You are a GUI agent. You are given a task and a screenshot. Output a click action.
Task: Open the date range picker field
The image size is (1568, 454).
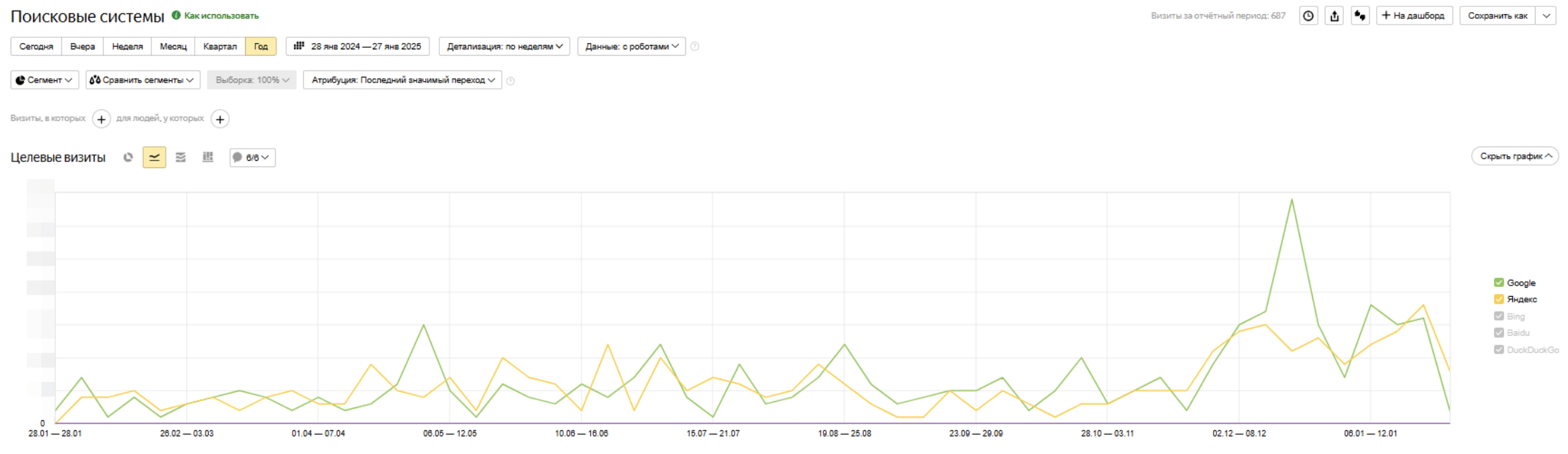[358, 47]
